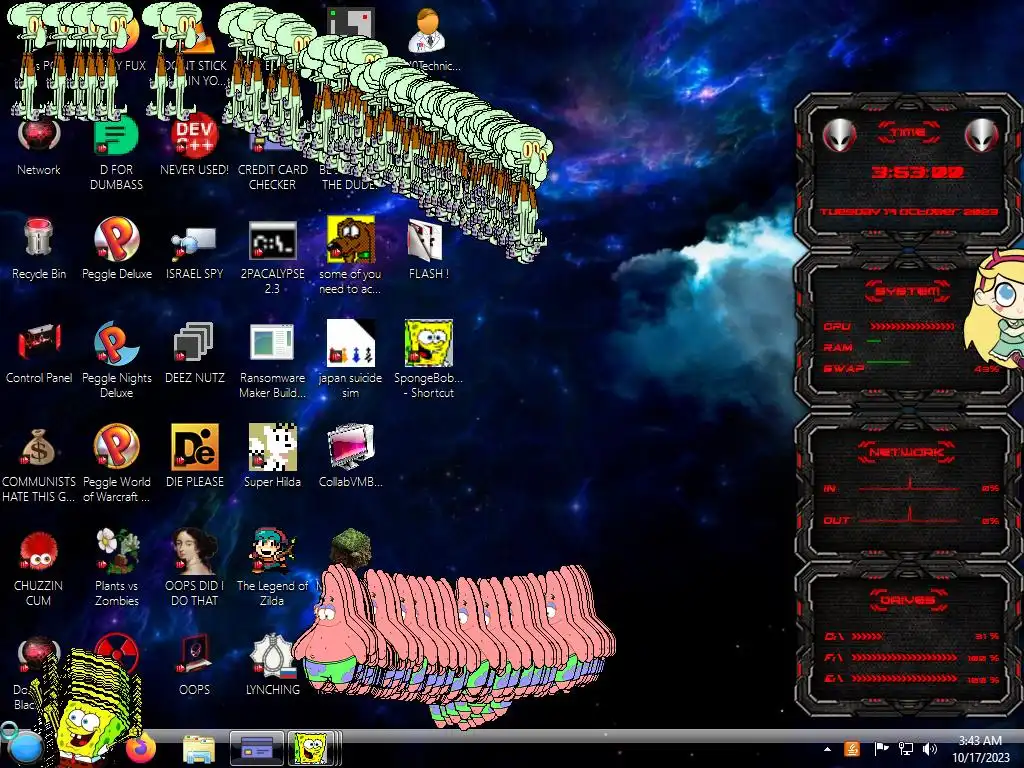Open the network tray icon
Image resolution: width=1024 pixels, height=768 pixels.
pos(906,748)
